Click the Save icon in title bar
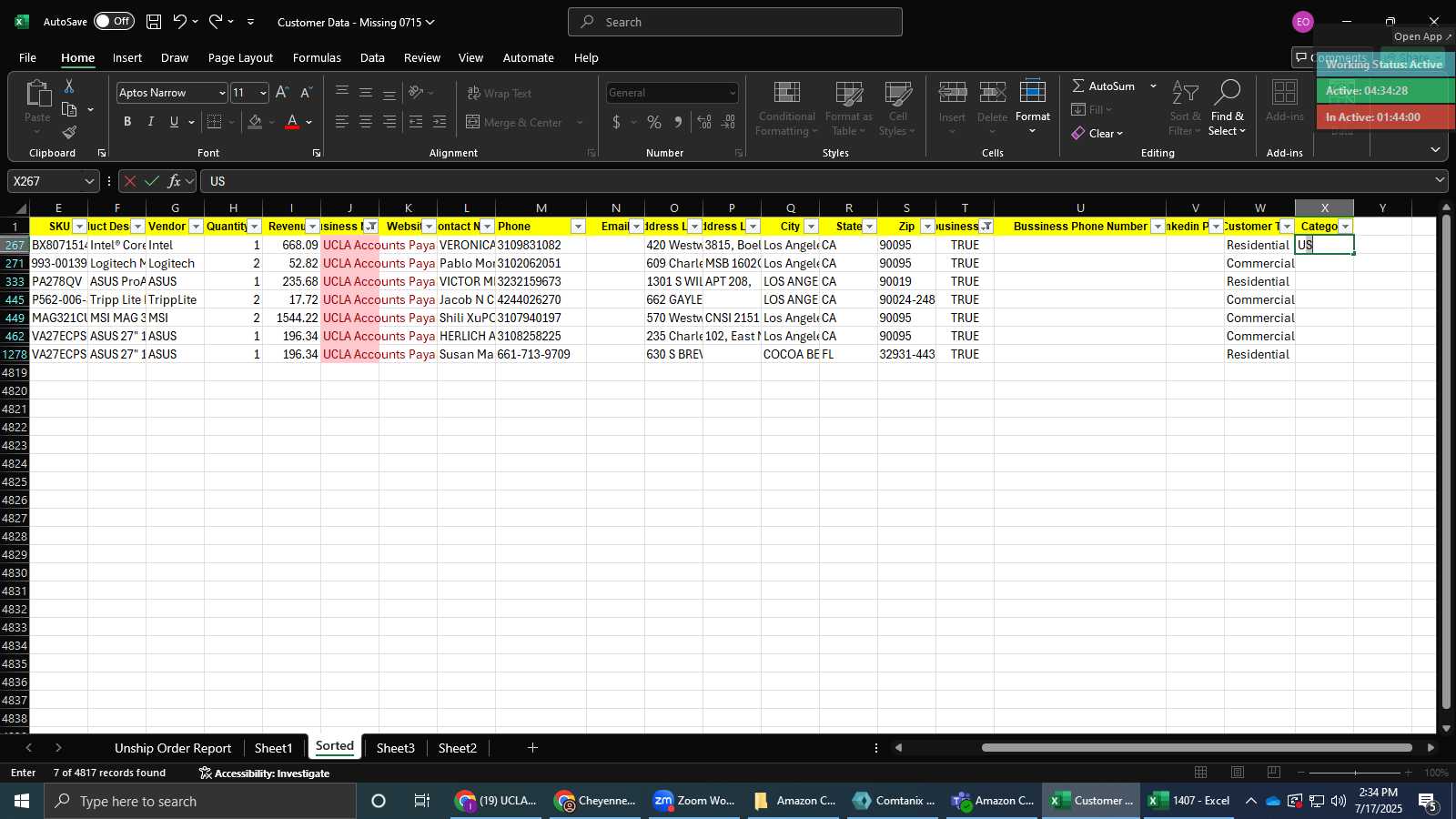1456x819 pixels. (x=154, y=21)
